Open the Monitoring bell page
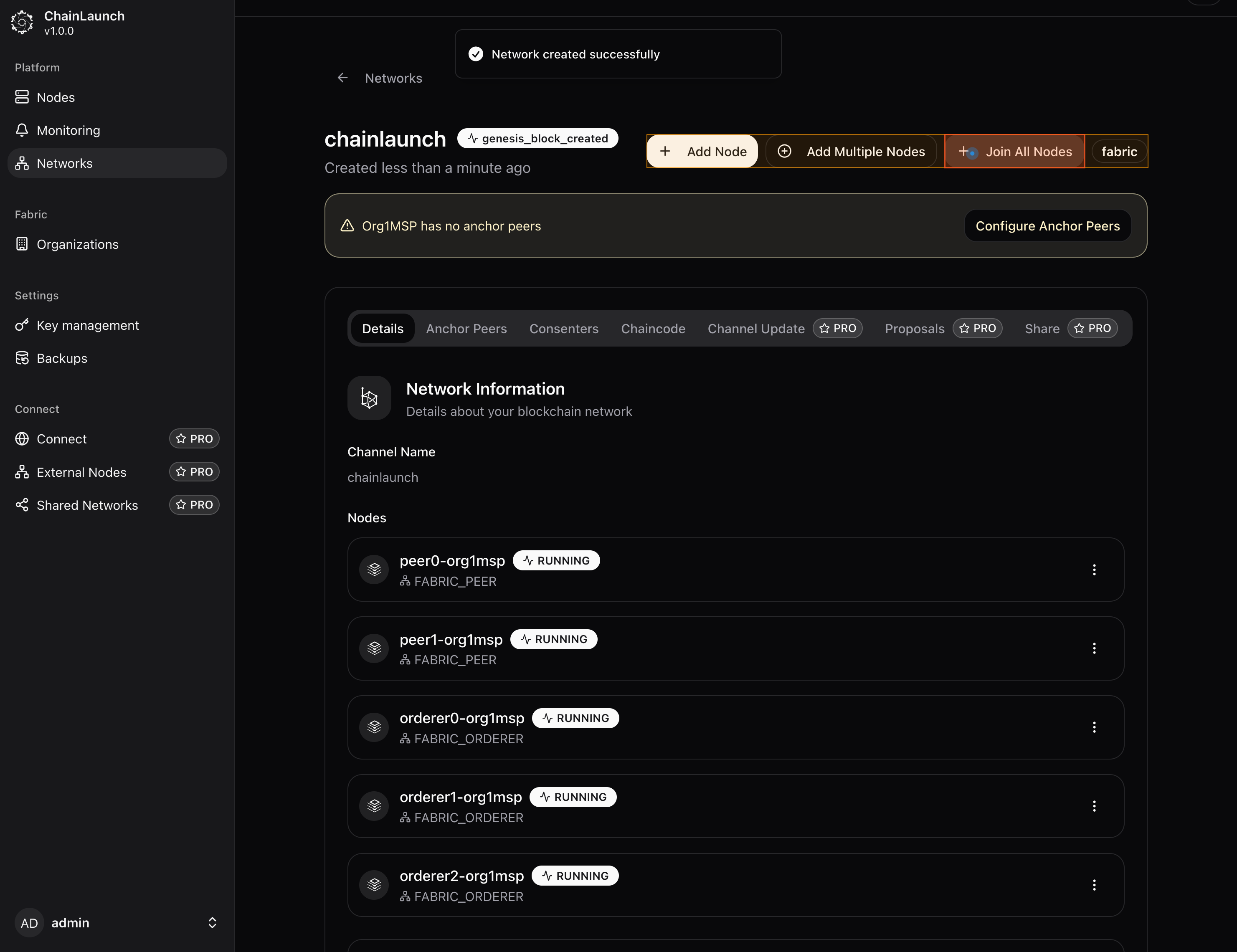1237x952 pixels. pos(68,130)
